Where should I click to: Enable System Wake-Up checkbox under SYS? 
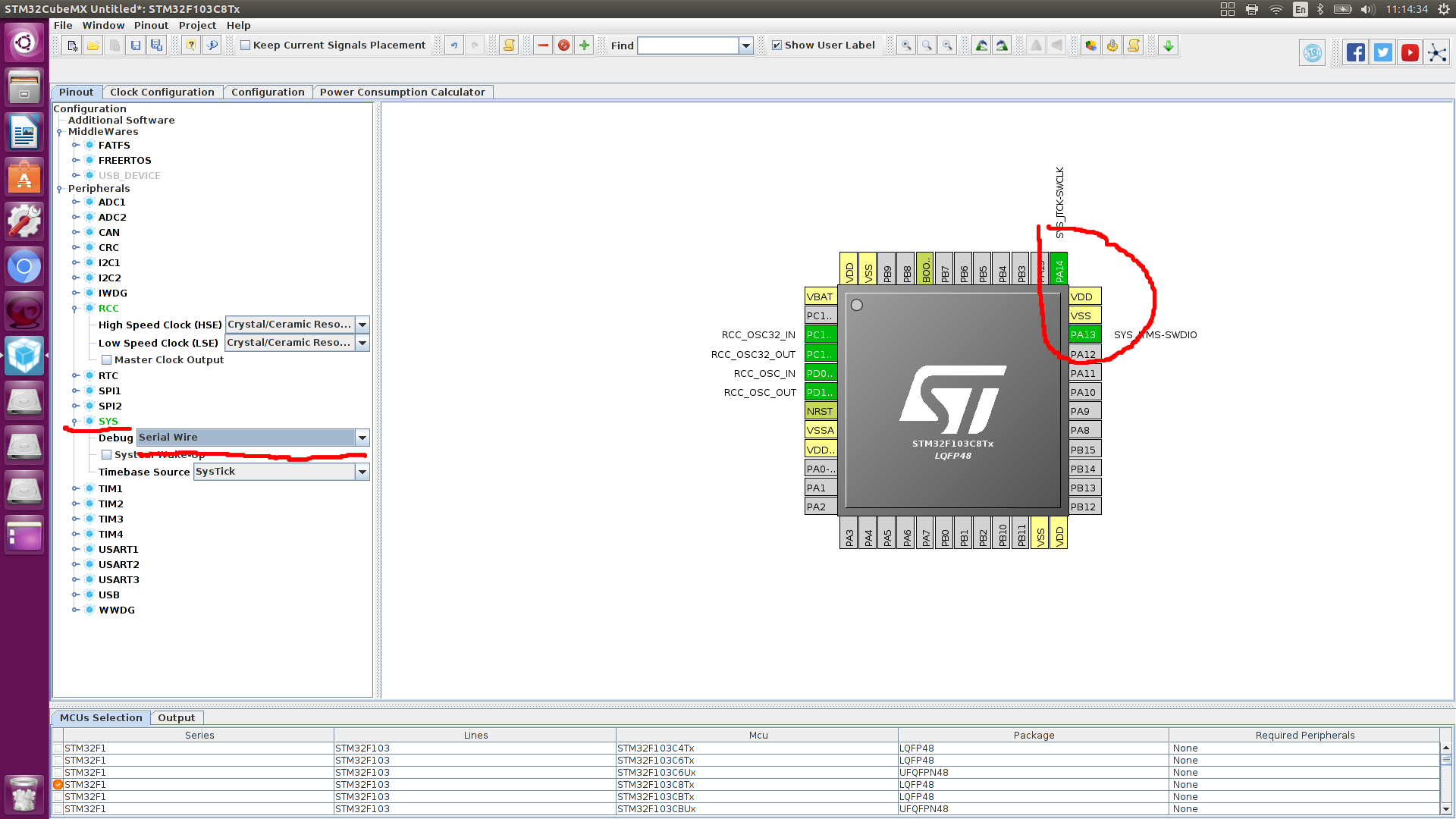pyautogui.click(x=107, y=455)
